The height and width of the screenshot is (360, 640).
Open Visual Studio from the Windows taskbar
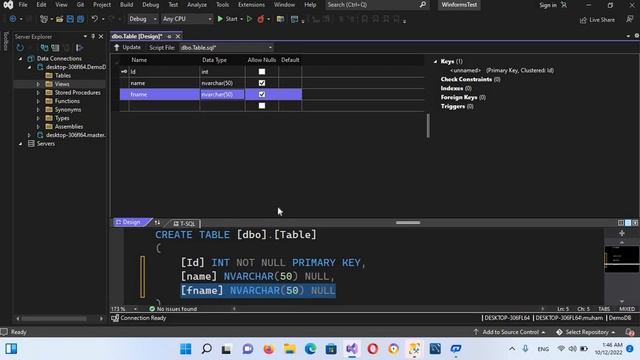352,349
